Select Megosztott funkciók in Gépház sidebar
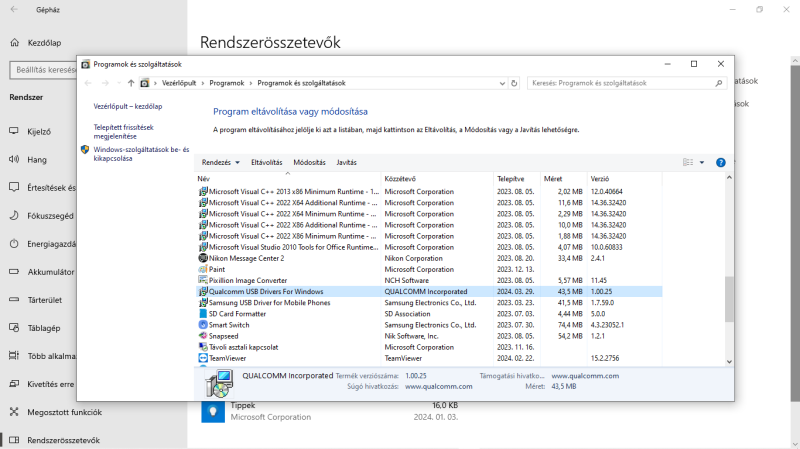 (x=64, y=412)
